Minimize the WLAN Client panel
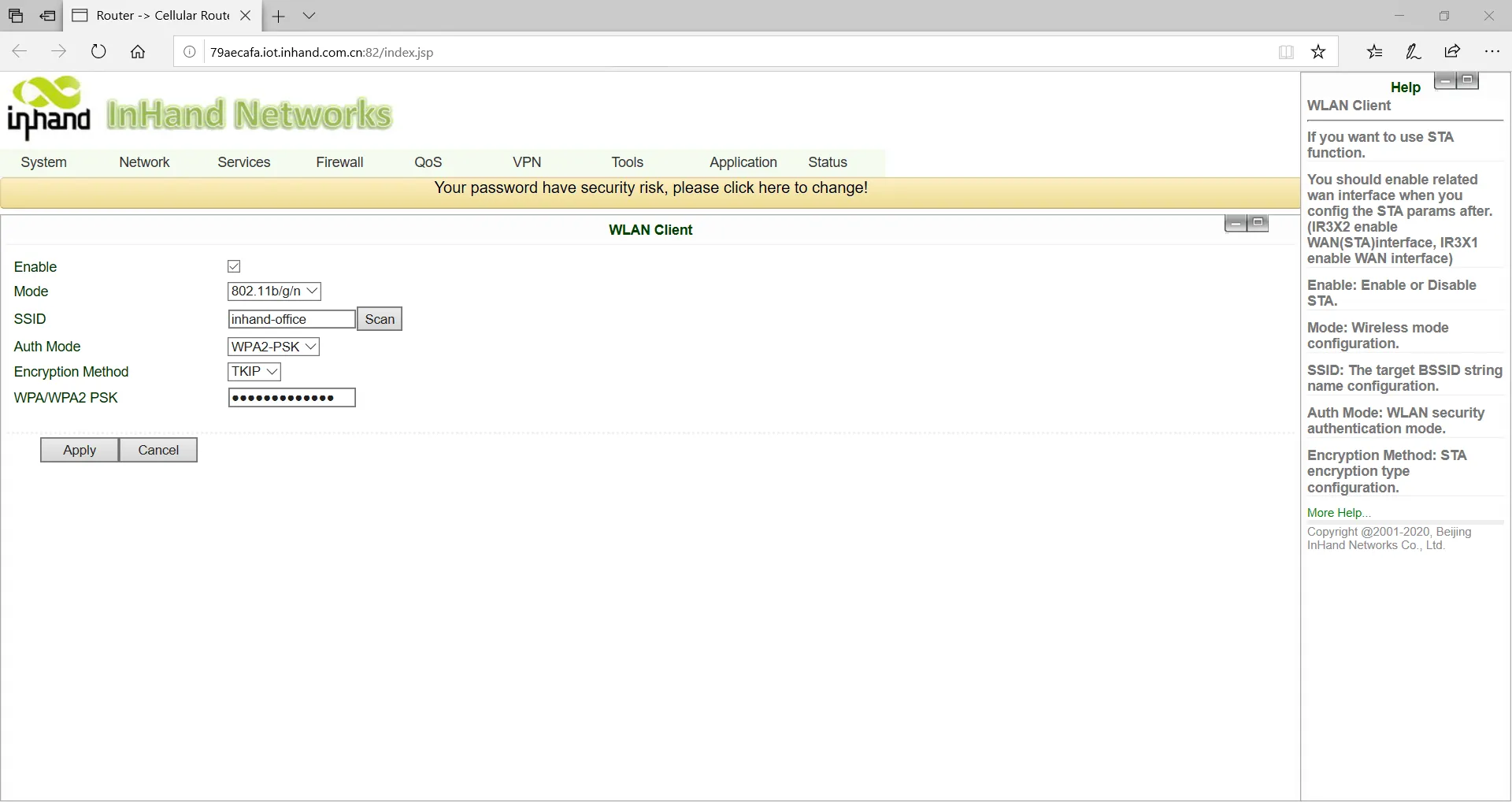Viewport: 1512px width, 802px height. (1236, 224)
